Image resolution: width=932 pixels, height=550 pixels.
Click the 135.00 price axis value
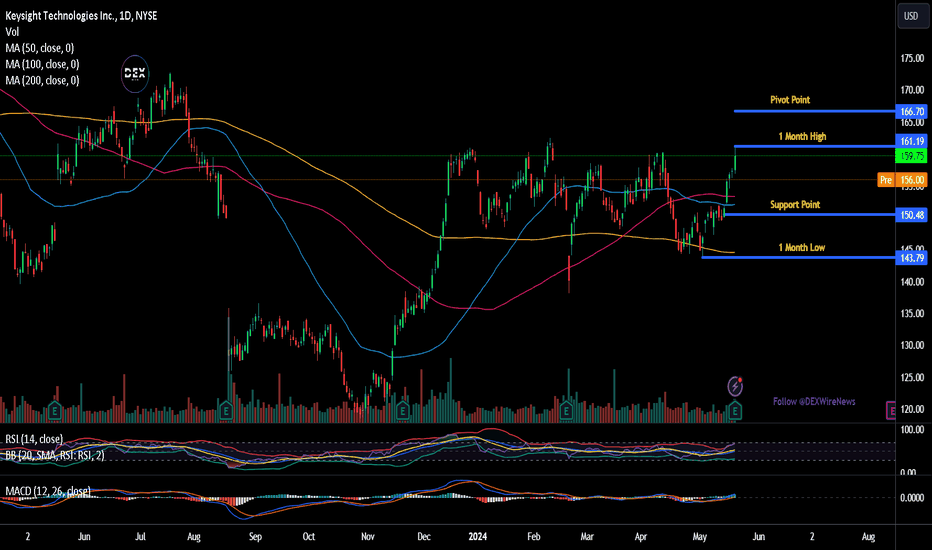point(912,313)
